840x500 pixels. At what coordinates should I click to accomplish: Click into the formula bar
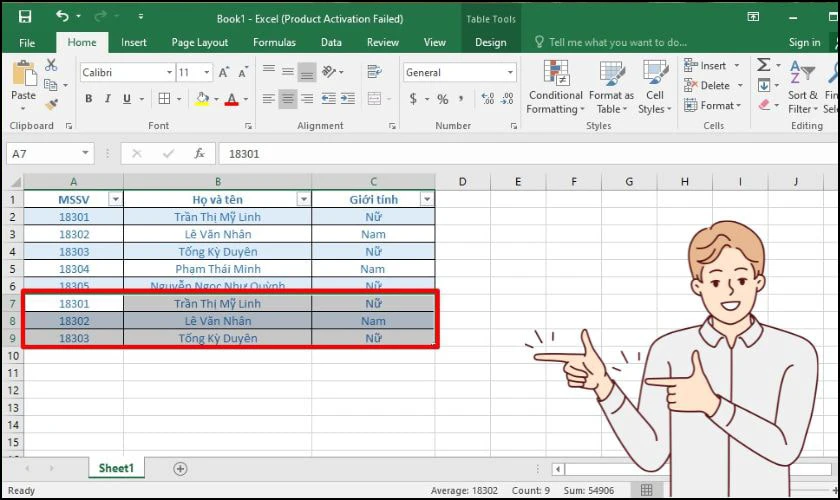click(x=529, y=154)
